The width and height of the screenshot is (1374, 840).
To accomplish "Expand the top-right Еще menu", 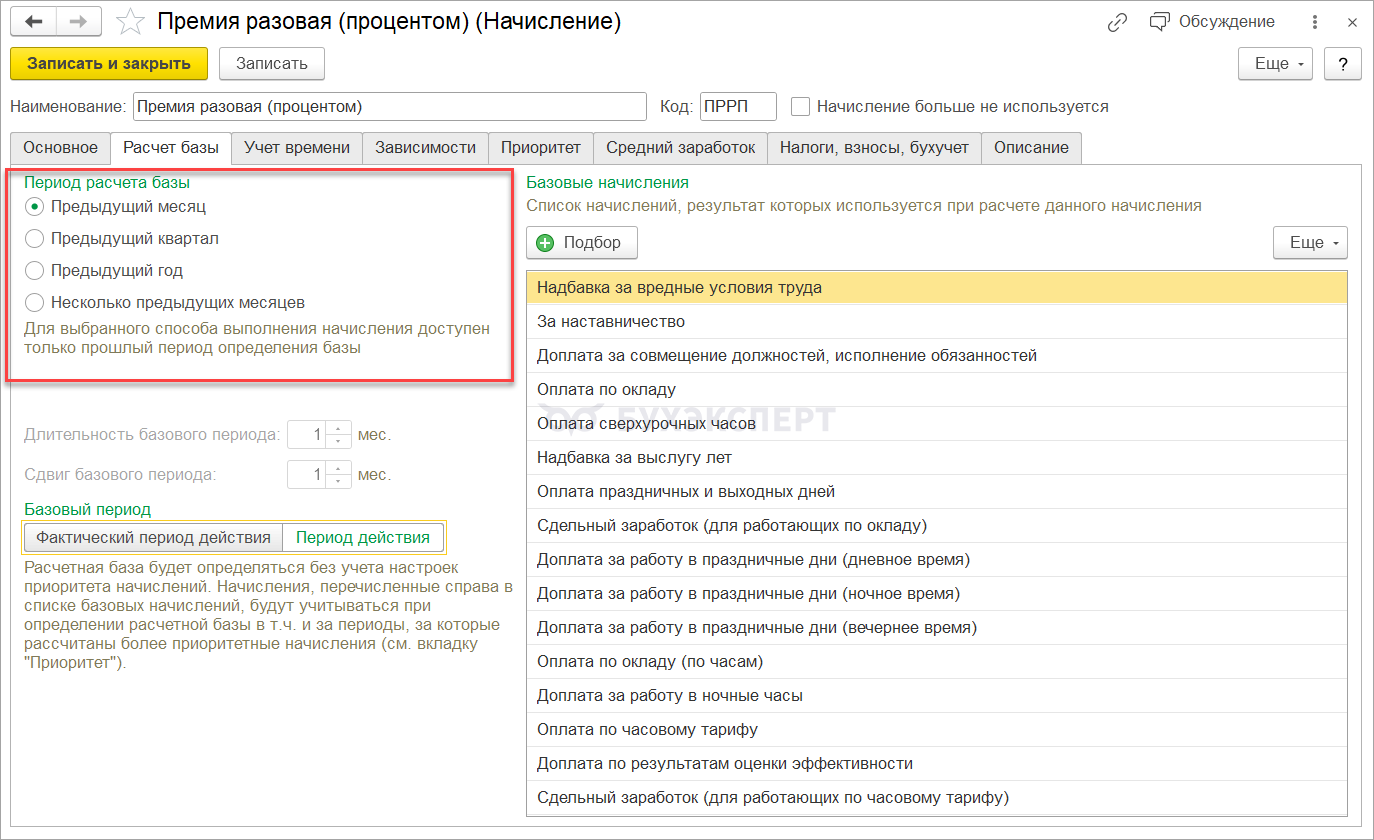I will click(x=1275, y=64).
